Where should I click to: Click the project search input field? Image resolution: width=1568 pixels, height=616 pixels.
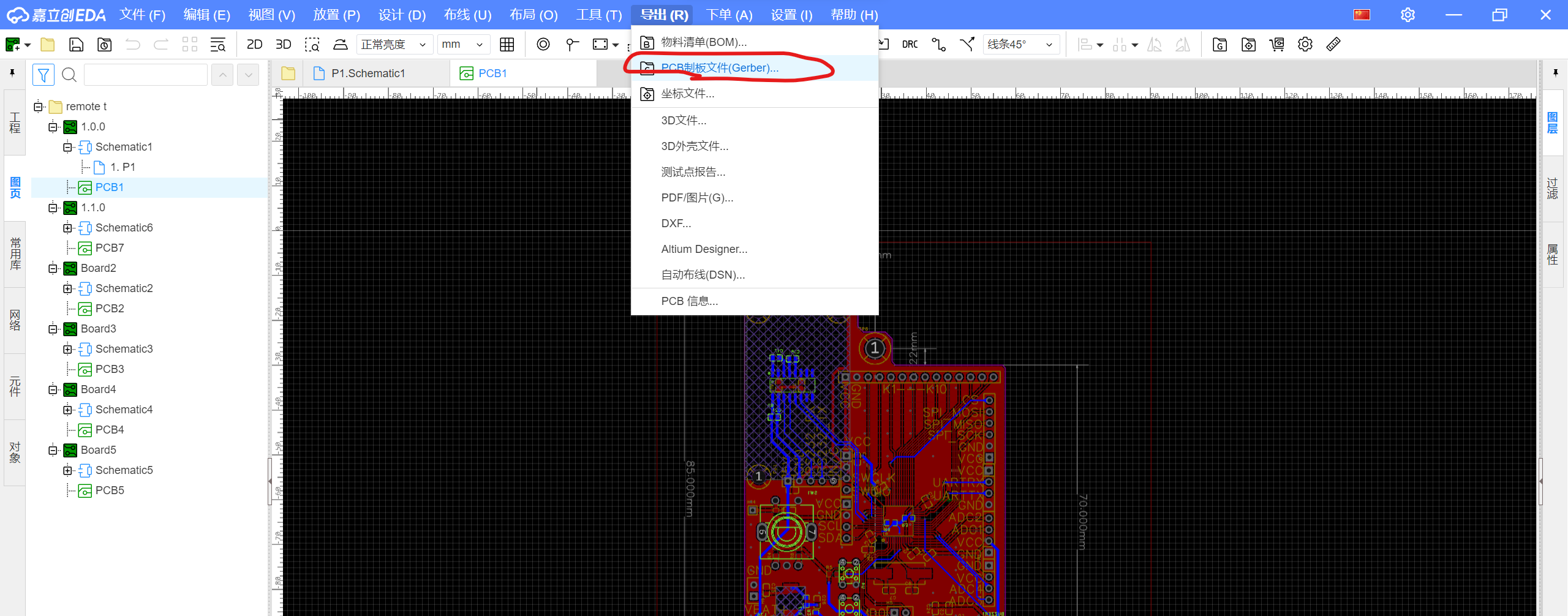(146, 75)
